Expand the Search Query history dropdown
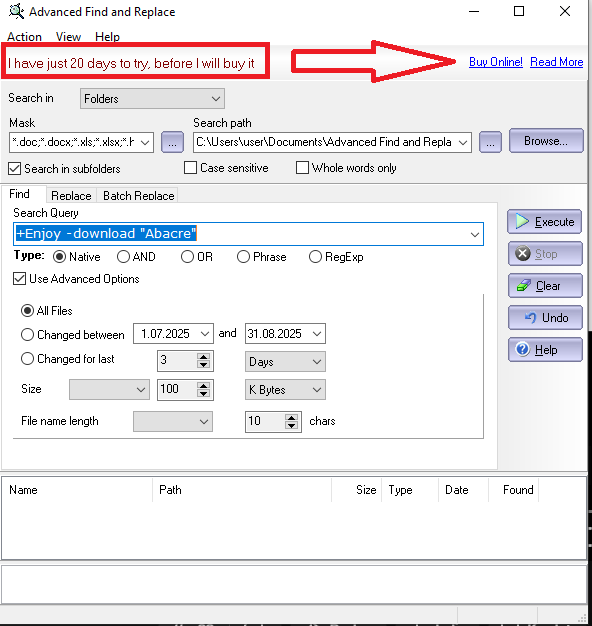Image resolution: width=592 pixels, height=626 pixels. [475, 234]
